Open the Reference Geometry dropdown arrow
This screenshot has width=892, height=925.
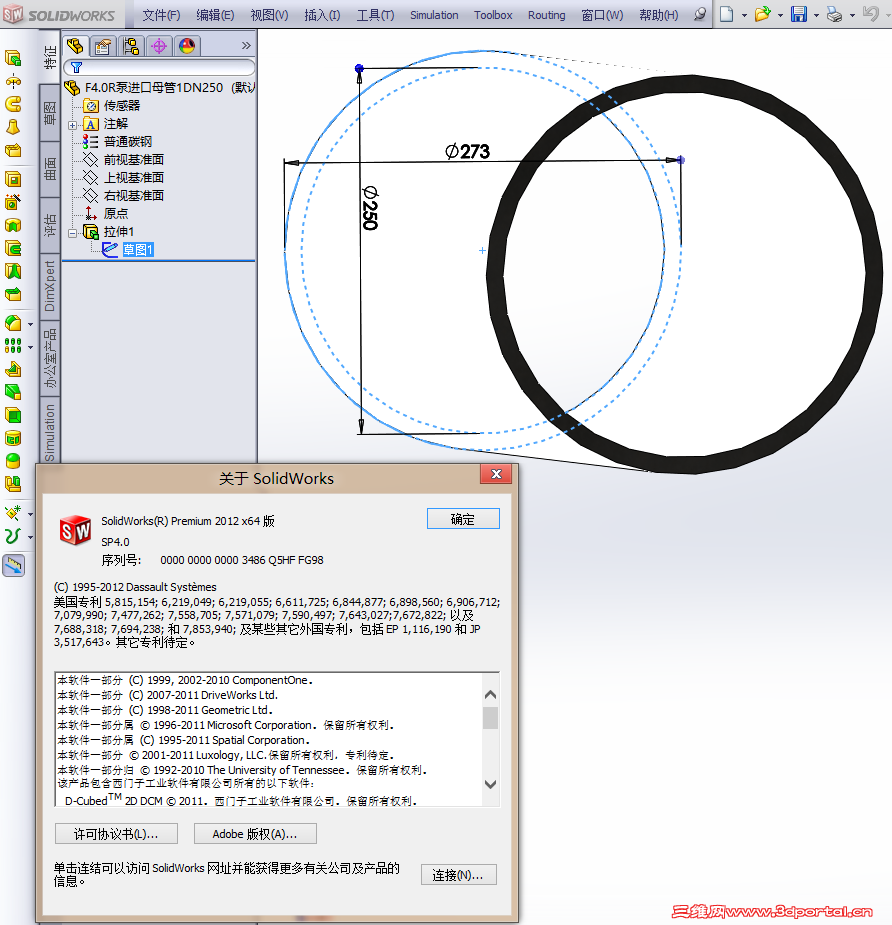pos(30,514)
